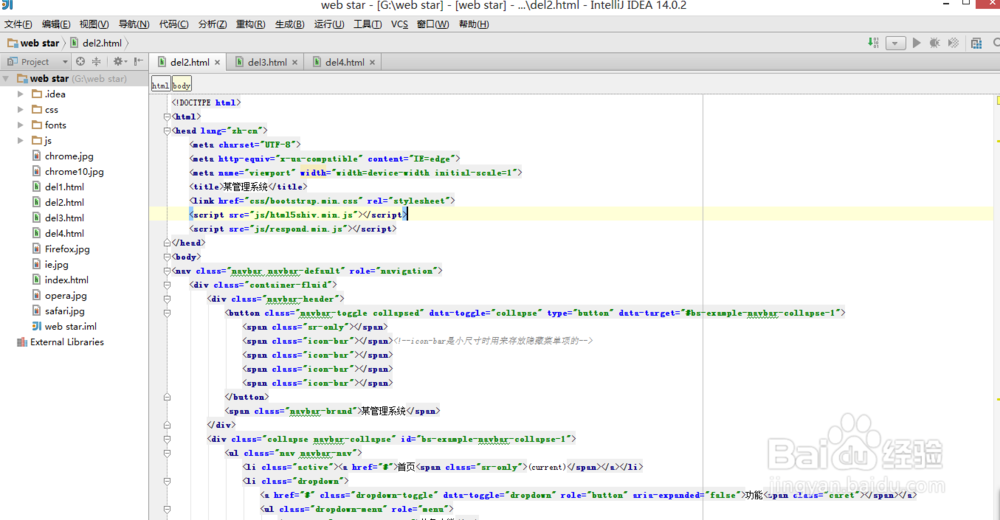Image resolution: width=1000 pixels, height=520 pixels.
Task: Expand the css folder
Action: (20, 110)
